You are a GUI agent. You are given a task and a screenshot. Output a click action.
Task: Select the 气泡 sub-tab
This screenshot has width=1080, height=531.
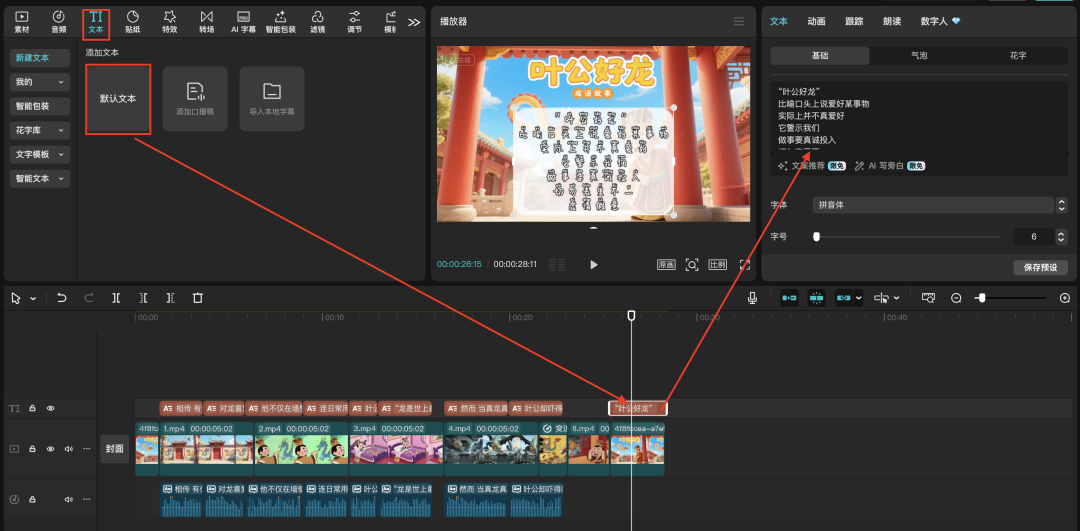click(919, 56)
